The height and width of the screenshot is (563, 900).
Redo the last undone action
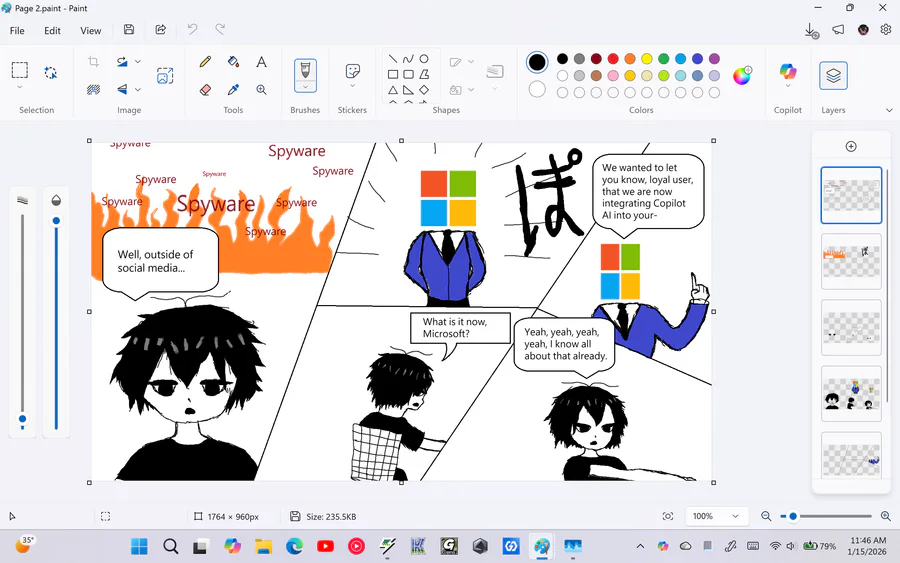[x=220, y=29]
